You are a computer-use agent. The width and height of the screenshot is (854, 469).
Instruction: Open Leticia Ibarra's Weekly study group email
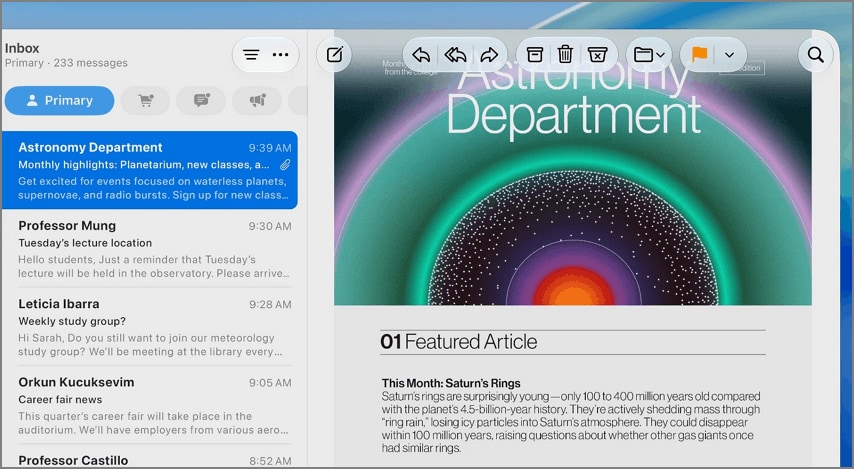coord(150,327)
